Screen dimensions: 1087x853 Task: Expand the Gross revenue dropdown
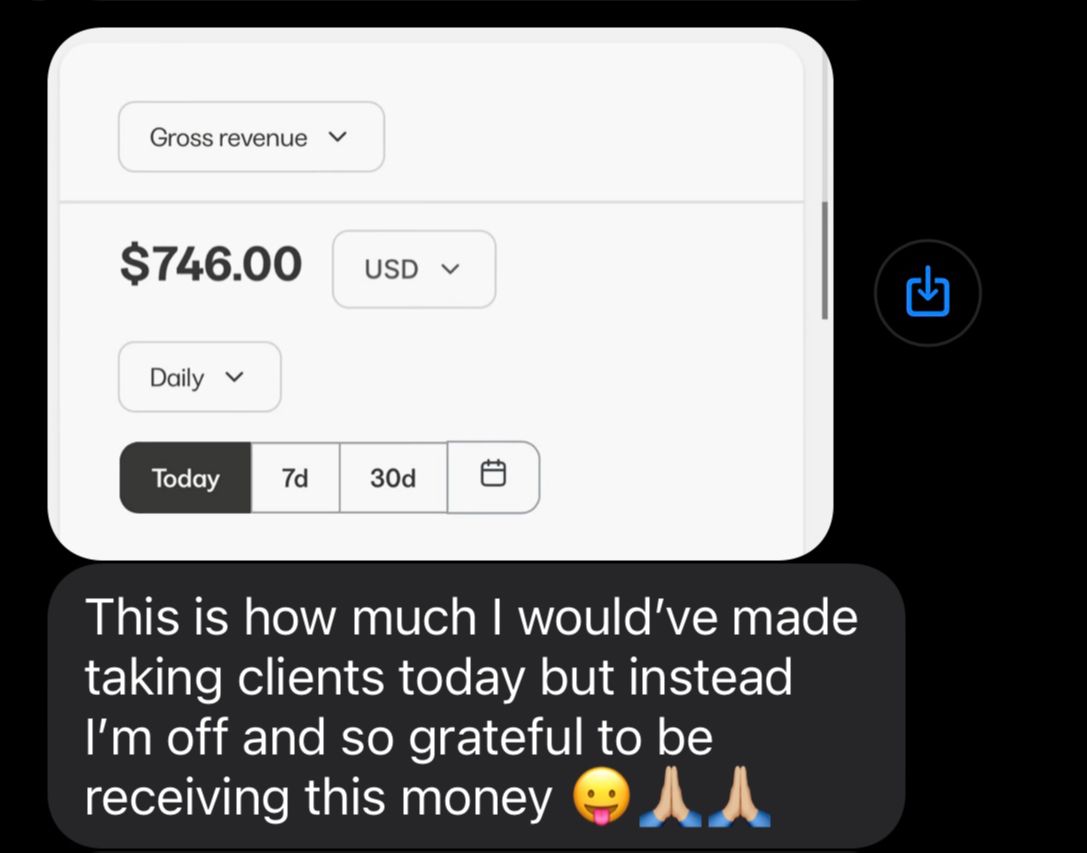[252, 137]
